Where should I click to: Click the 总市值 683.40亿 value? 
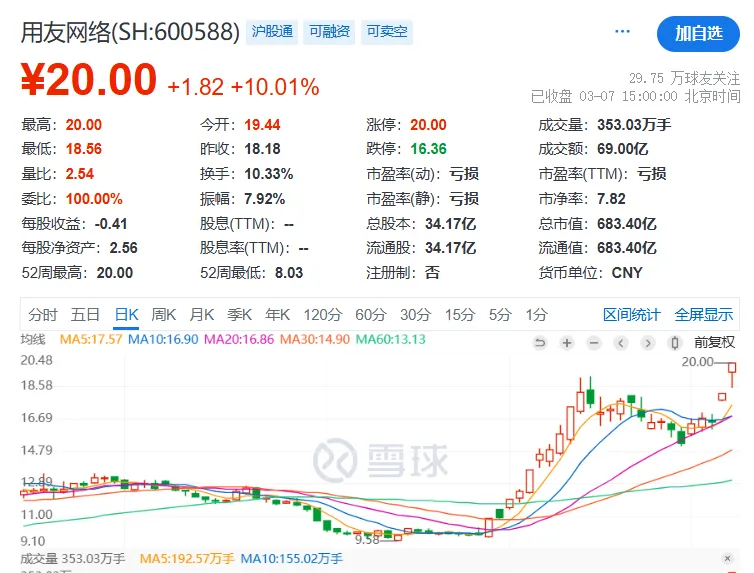[x=627, y=224]
